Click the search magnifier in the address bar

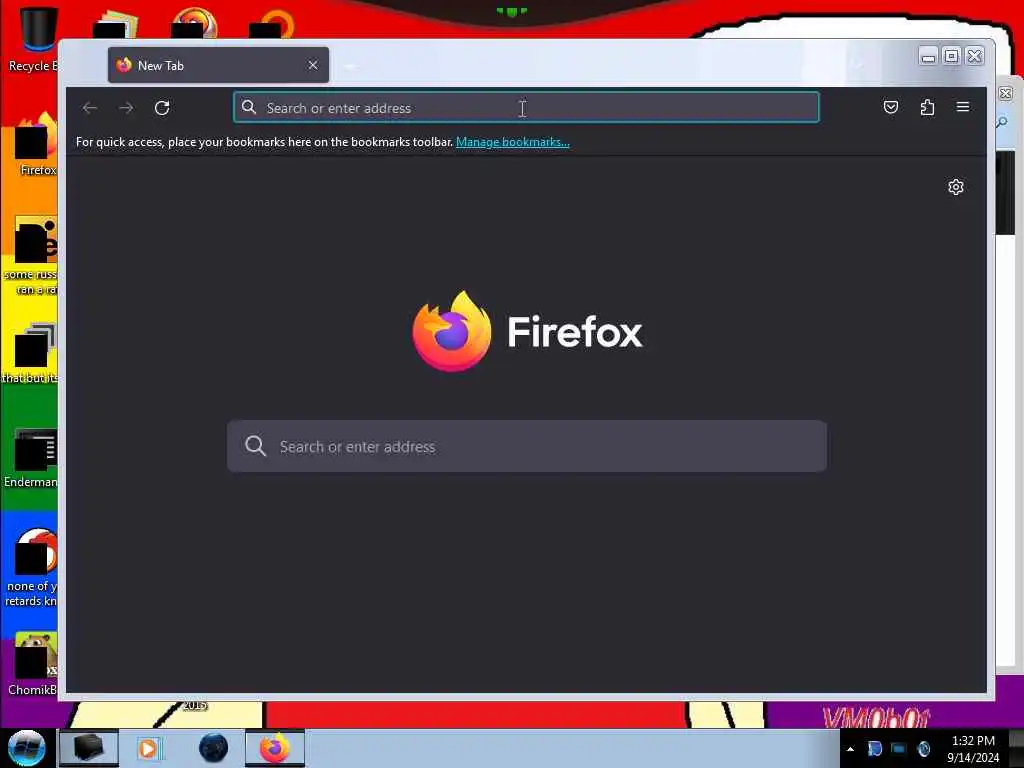point(249,107)
